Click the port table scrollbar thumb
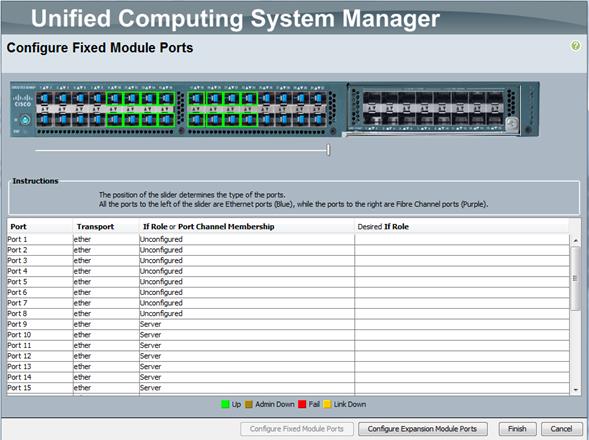589x440 pixels. [575, 278]
